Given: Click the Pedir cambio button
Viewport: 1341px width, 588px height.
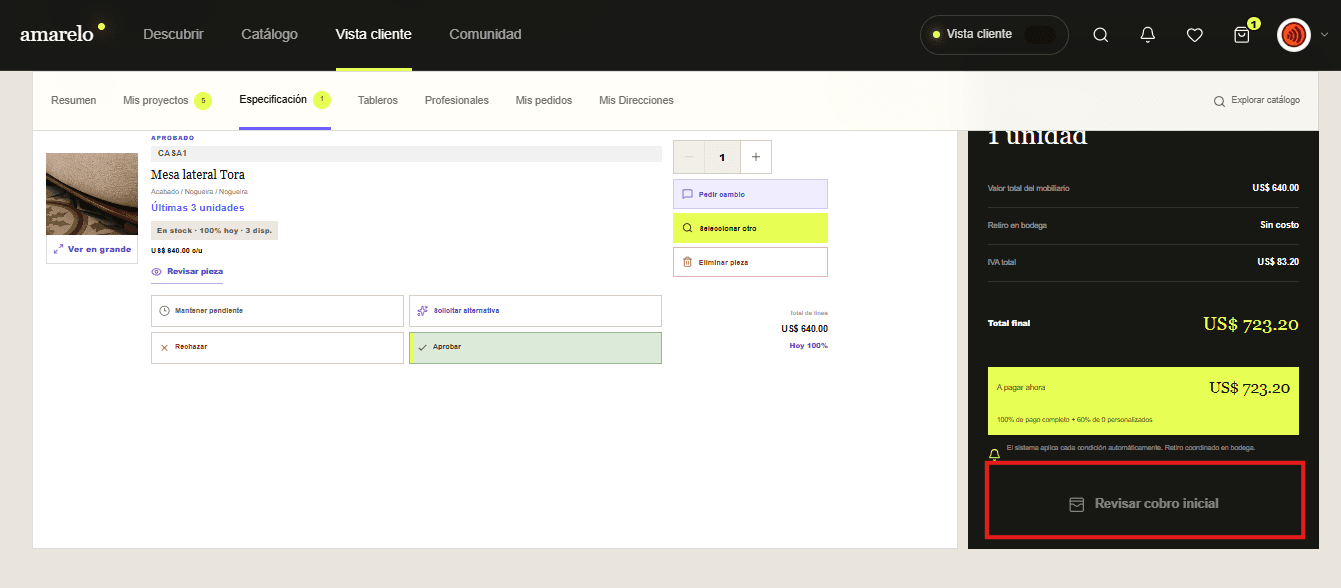Looking at the screenshot, I should (750, 194).
